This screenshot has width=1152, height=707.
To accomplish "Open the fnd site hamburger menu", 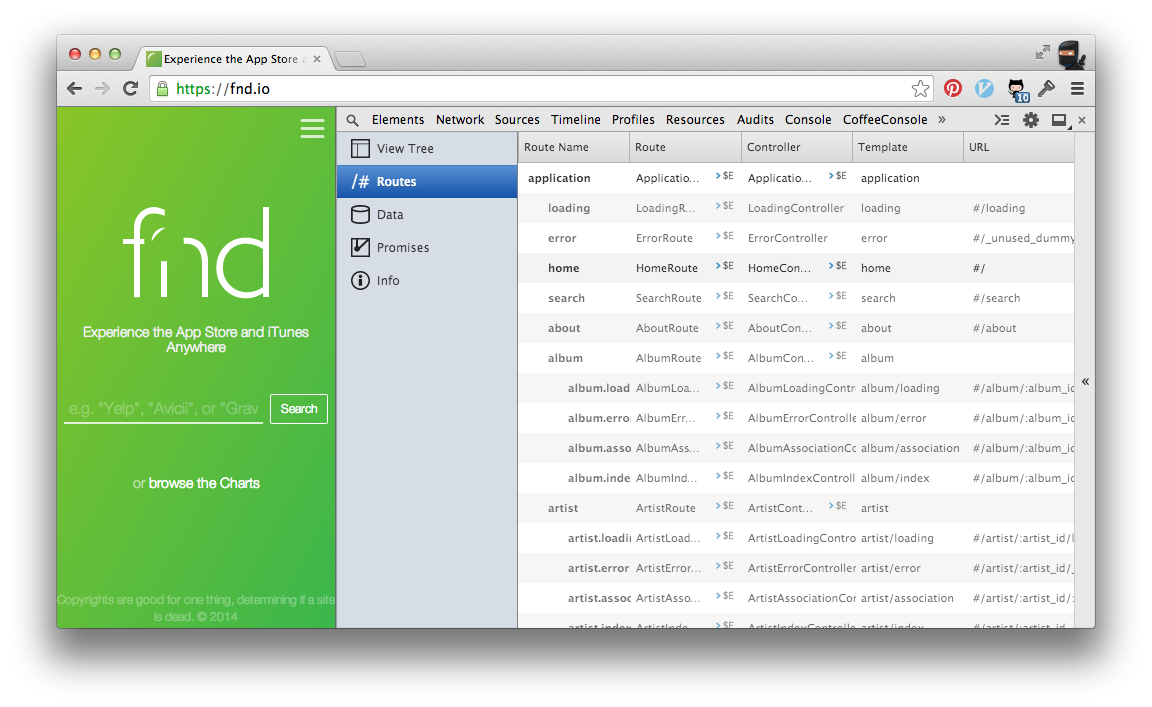I will [x=312, y=129].
